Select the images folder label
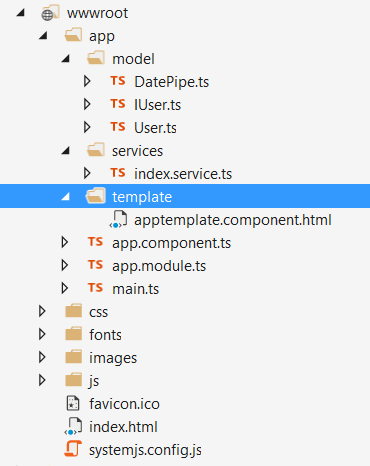Screen dimensions: 370x466 point(113,359)
